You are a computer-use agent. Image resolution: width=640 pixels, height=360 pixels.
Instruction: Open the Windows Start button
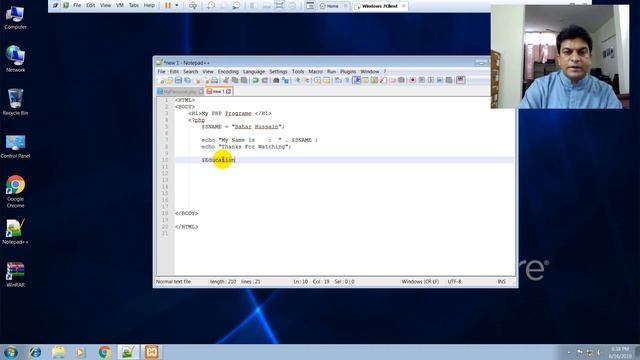[x=11, y=352]
